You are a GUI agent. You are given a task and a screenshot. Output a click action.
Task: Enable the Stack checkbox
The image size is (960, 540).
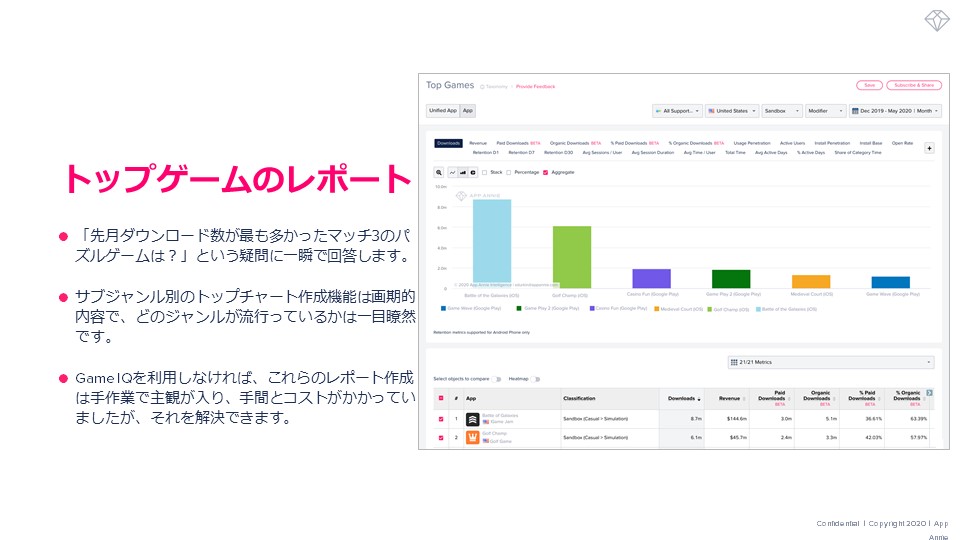coord(486,172)
